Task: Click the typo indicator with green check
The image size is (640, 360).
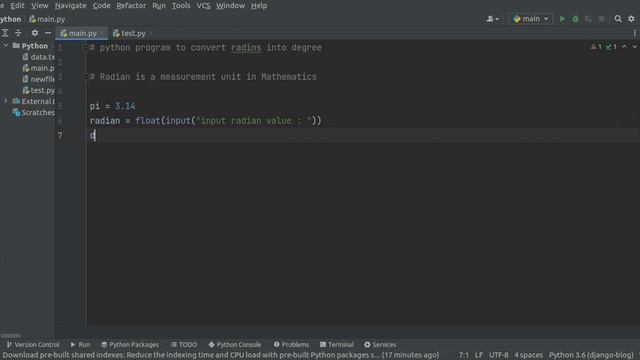Action: (611, 47)
